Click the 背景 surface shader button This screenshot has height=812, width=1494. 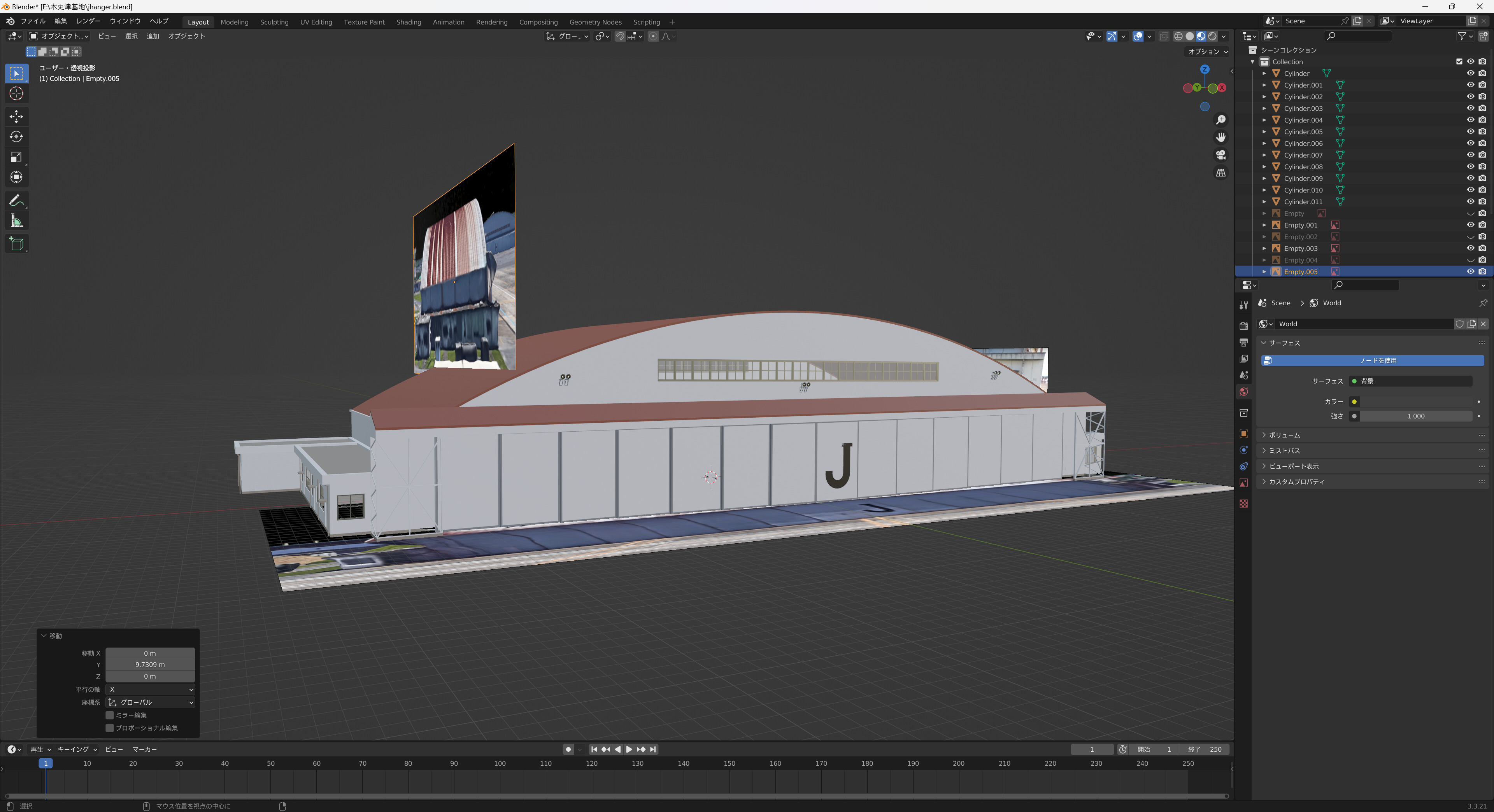pos(1410,381)
